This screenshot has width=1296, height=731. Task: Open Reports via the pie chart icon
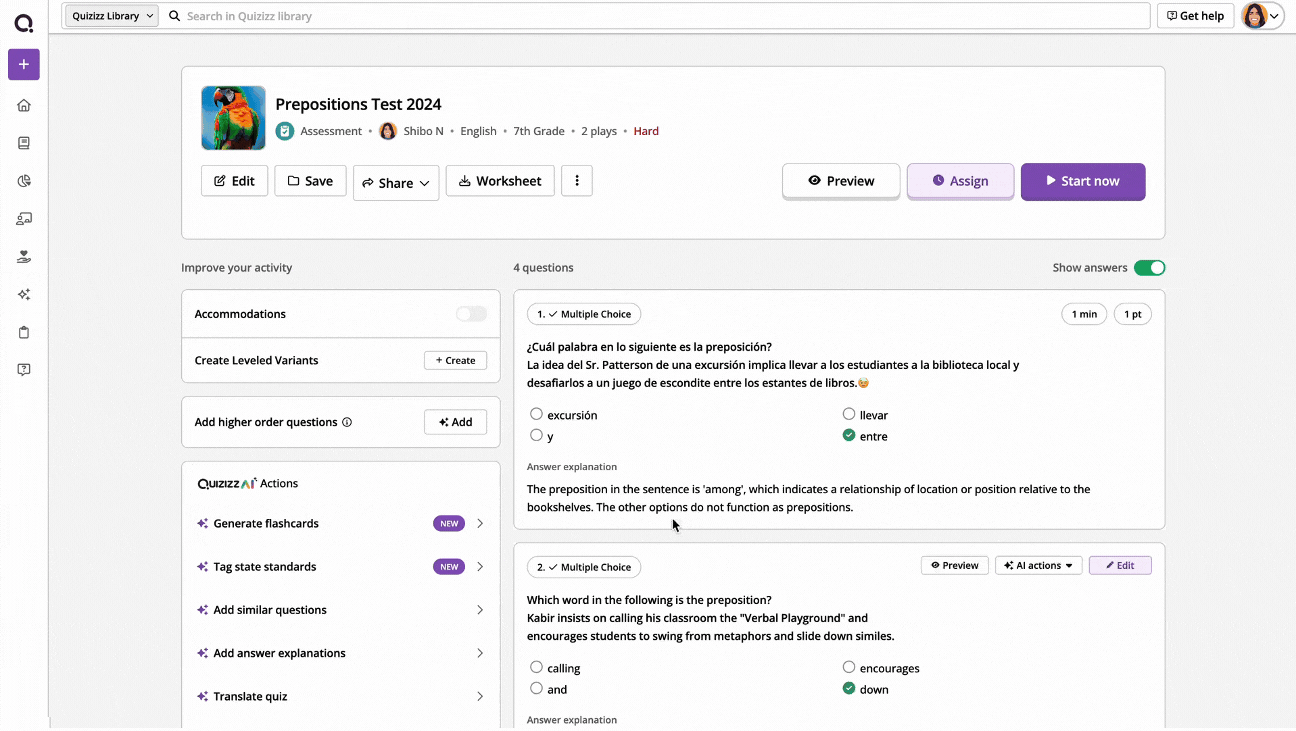(x=24, y=180)
